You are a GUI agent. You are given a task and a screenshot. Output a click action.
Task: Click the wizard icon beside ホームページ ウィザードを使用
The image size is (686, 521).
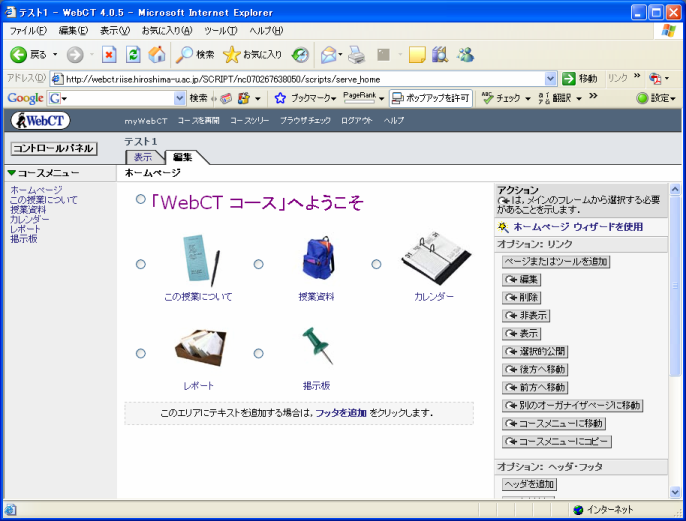[503, 227]
